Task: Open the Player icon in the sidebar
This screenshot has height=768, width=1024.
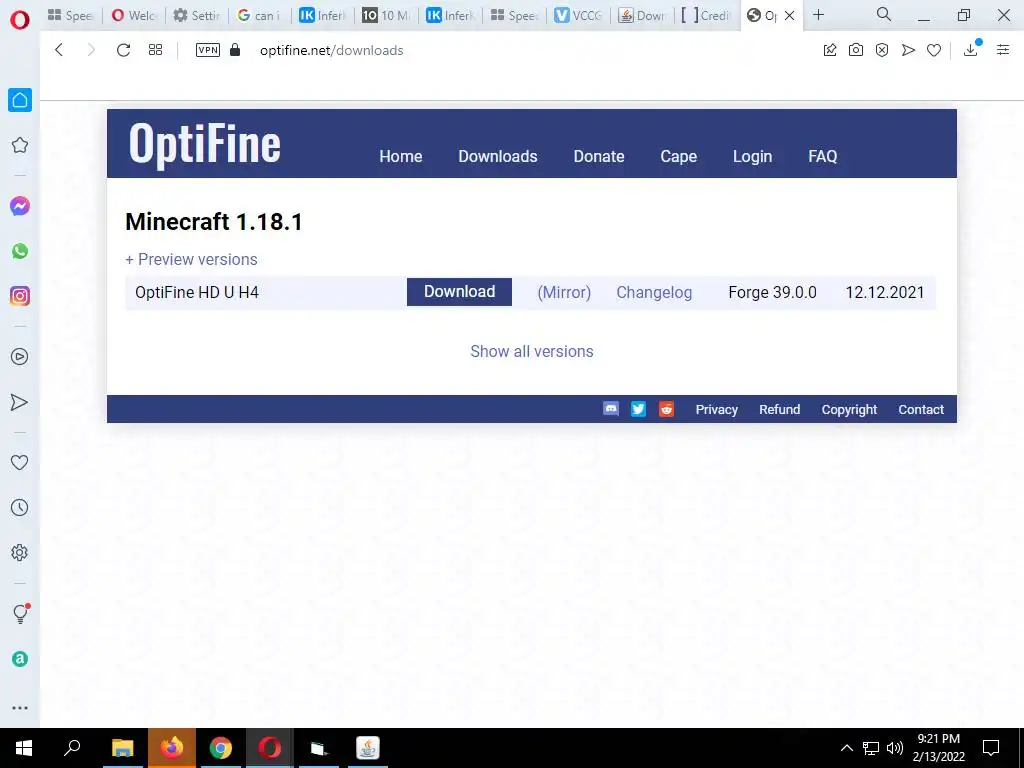Action: click(x=20, y=357)
